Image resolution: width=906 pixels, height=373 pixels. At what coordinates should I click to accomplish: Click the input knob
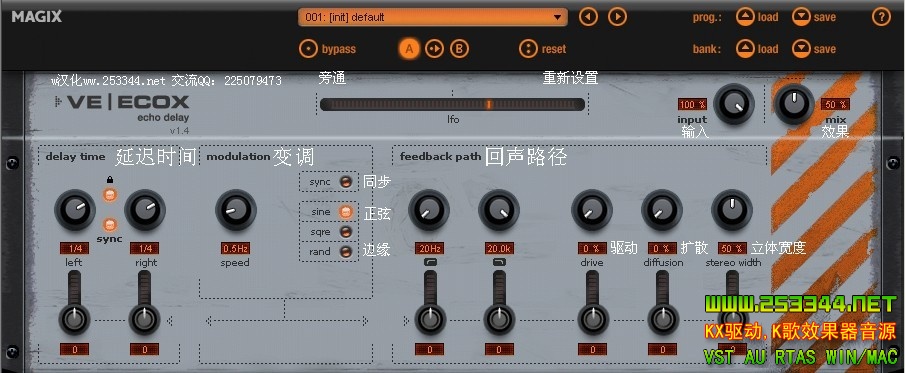tap(734, 105)
